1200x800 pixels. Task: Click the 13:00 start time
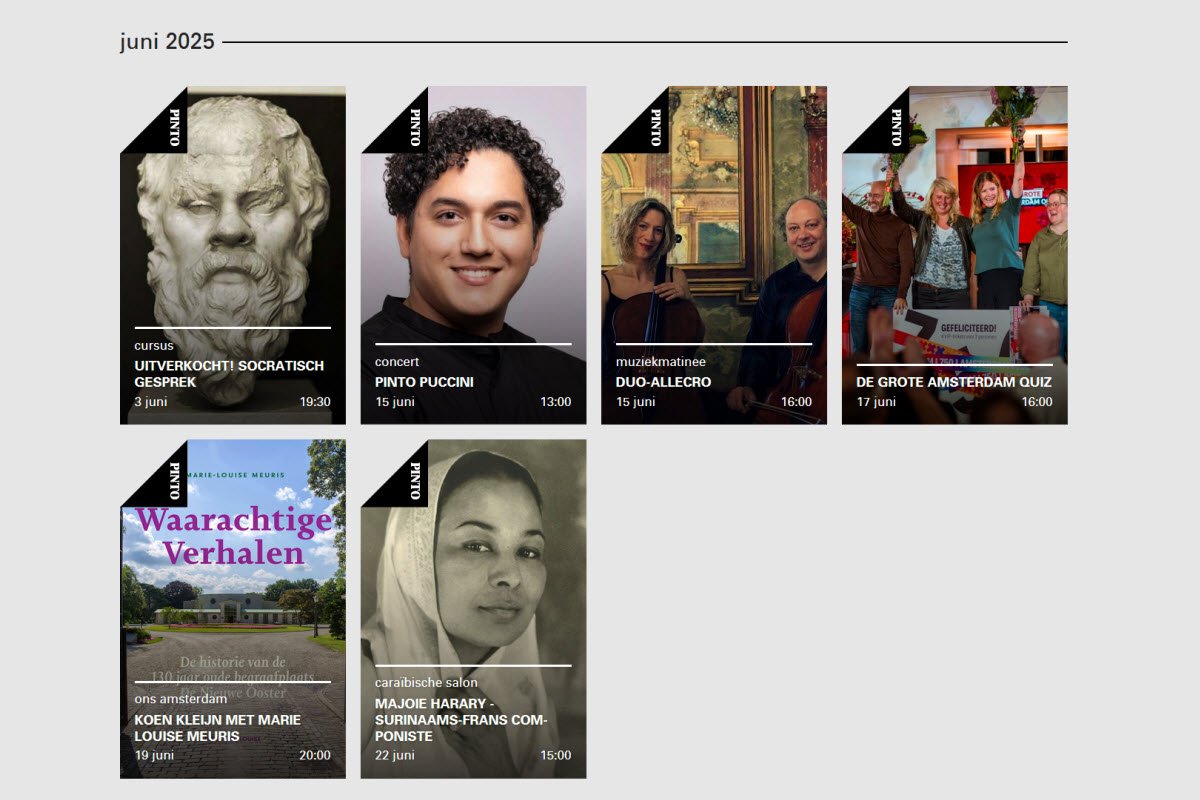(x=556, y=402)
